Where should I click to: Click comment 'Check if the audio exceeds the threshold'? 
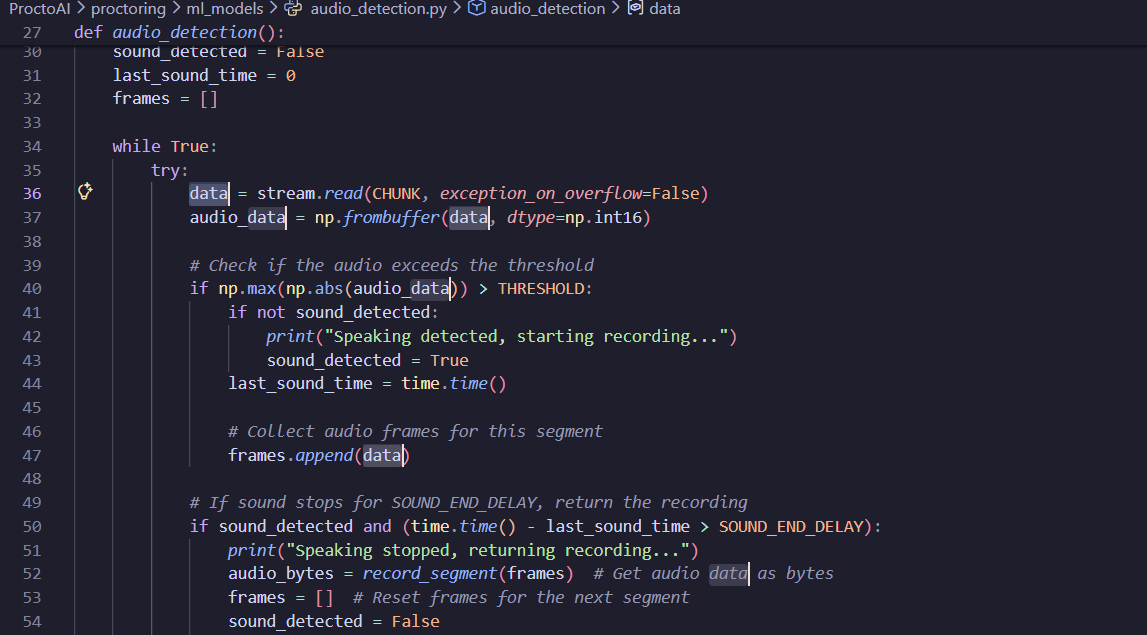point(391,265)
